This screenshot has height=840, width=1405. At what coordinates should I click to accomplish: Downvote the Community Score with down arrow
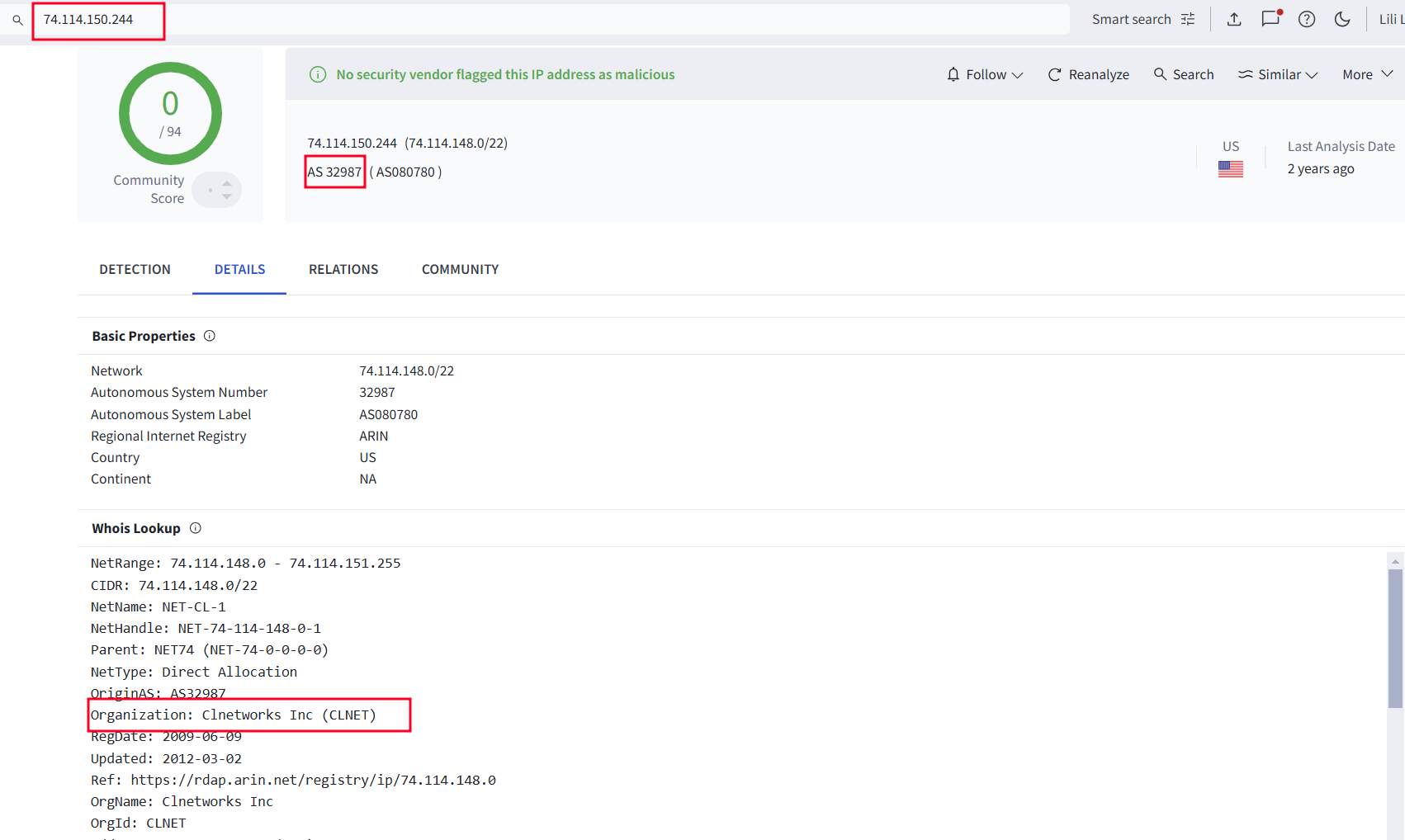227,197
